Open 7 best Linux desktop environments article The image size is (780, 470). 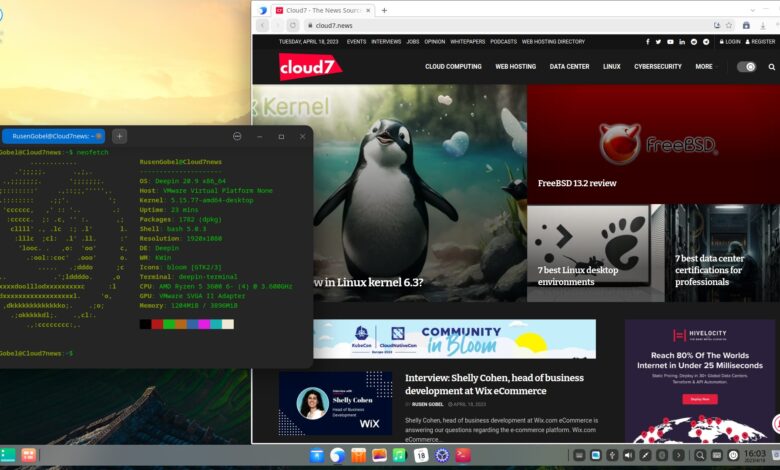point(578,276)
